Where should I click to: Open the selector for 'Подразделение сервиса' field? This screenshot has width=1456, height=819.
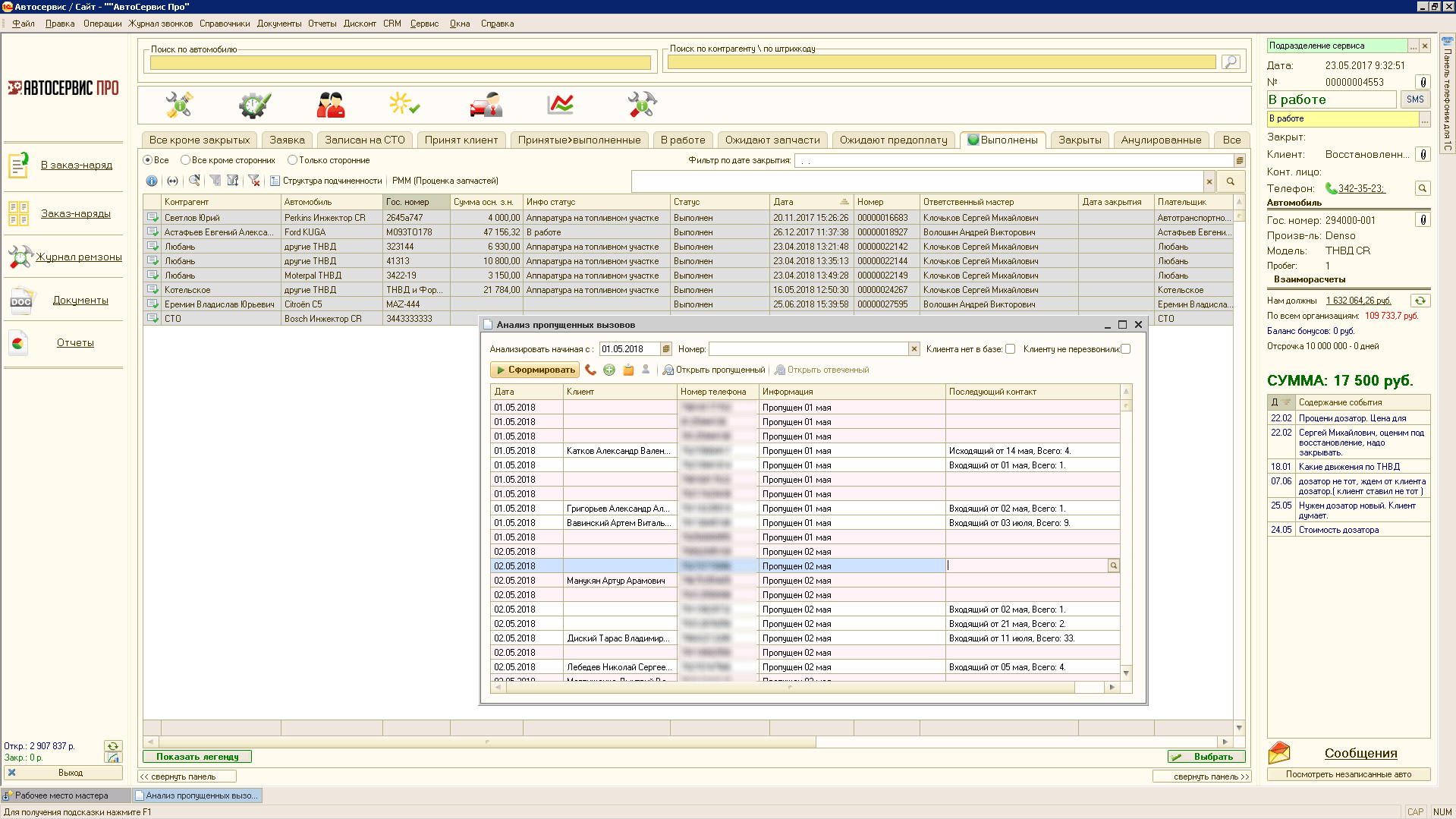click(x=1413, y=46)
